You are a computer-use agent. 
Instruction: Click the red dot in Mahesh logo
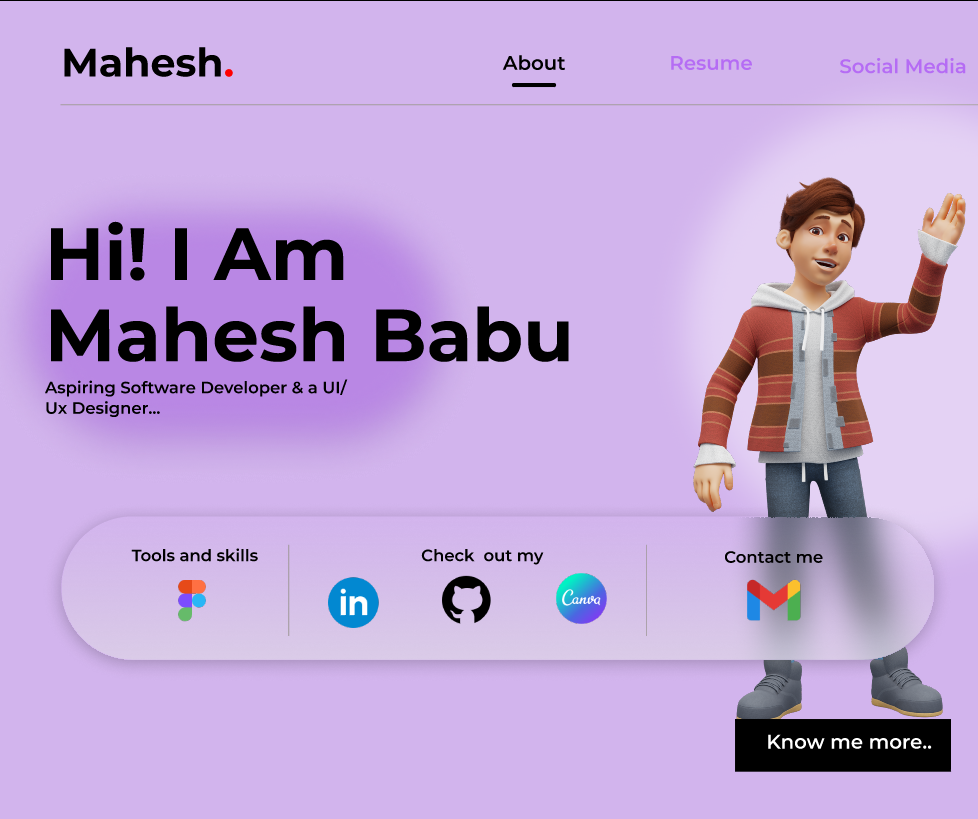pos(229,73)
